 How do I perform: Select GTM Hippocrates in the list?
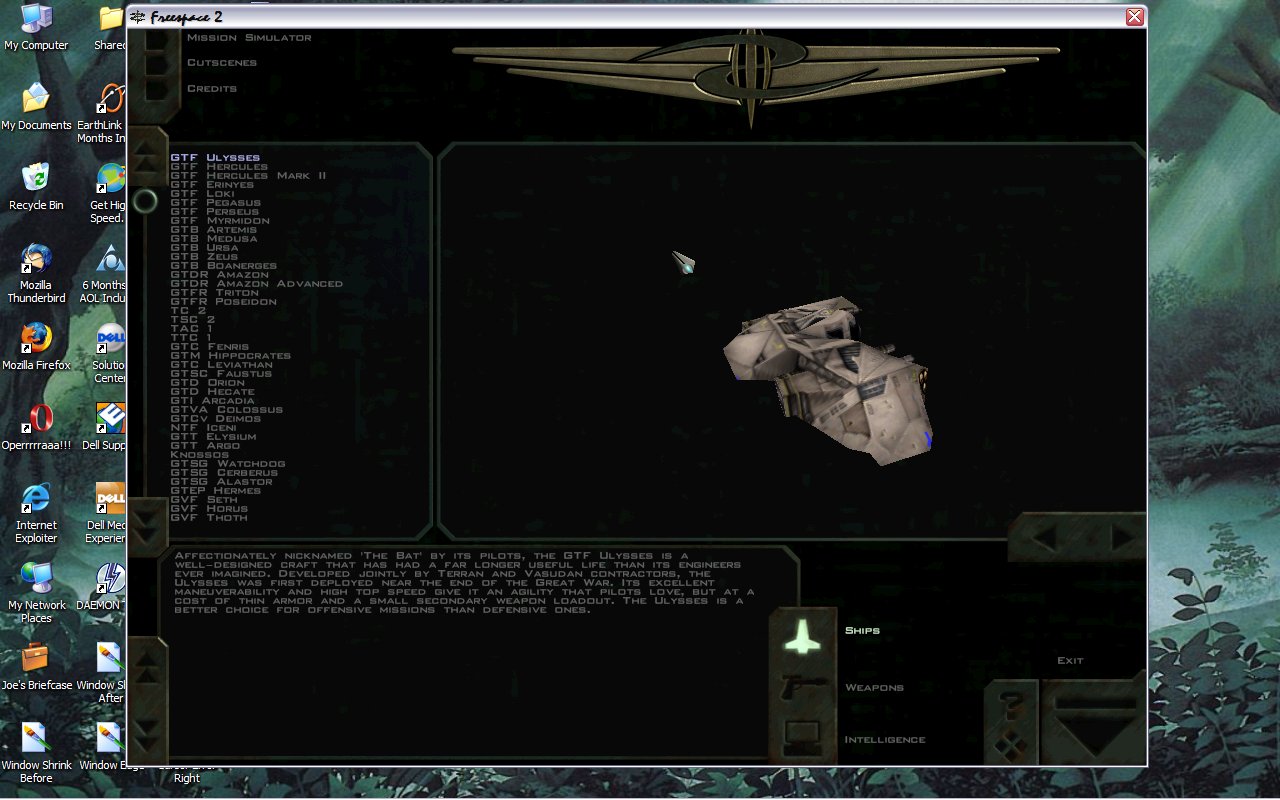[x=231, y=356]
